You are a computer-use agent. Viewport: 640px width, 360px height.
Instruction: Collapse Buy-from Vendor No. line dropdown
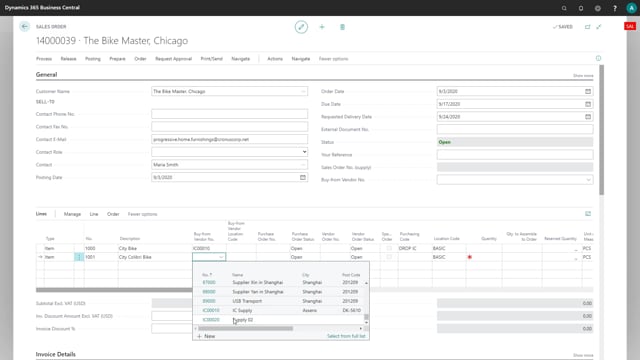221,257
